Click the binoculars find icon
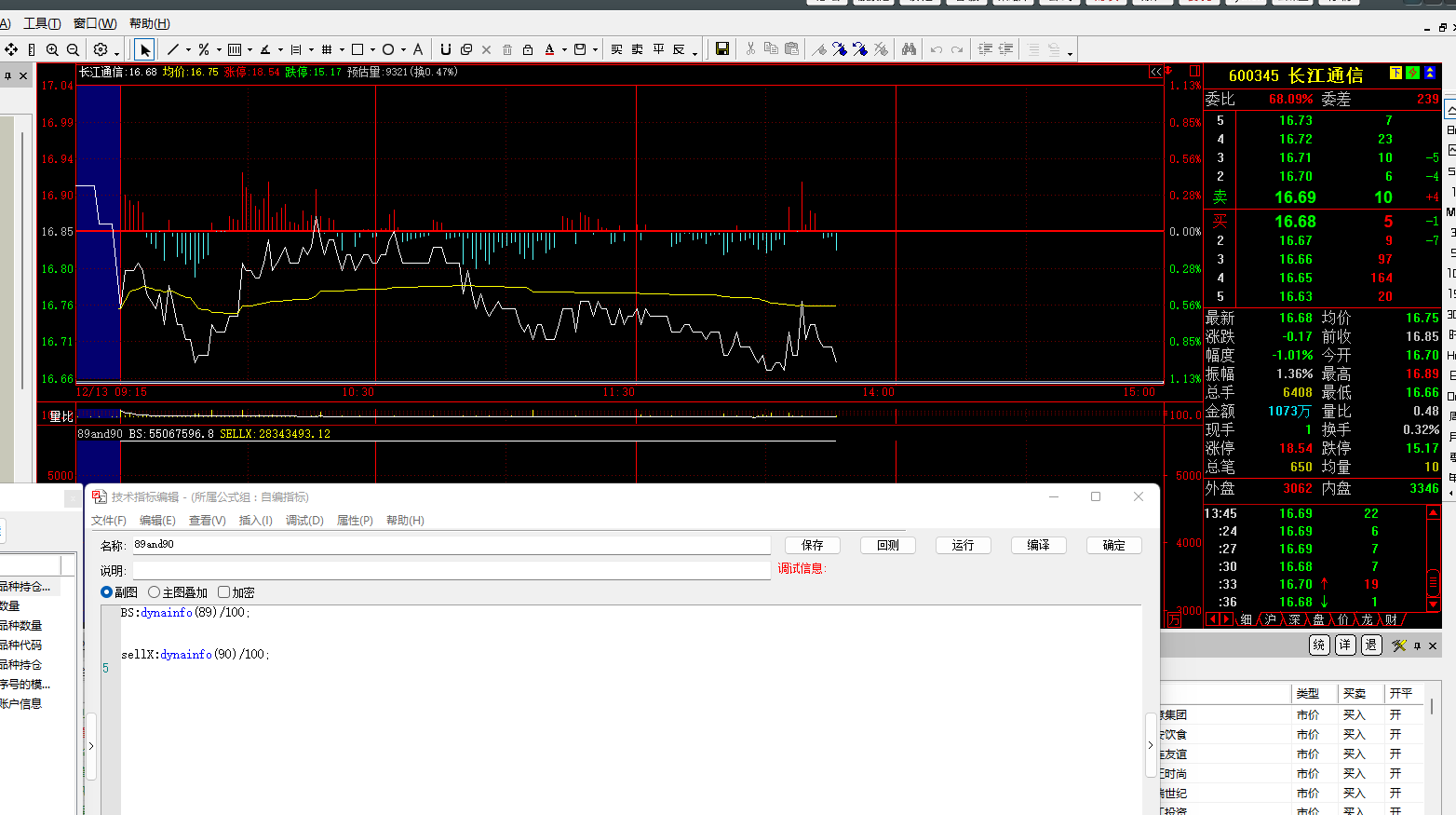This screenshot has width=1456, height=815. [x=909, y=49]
